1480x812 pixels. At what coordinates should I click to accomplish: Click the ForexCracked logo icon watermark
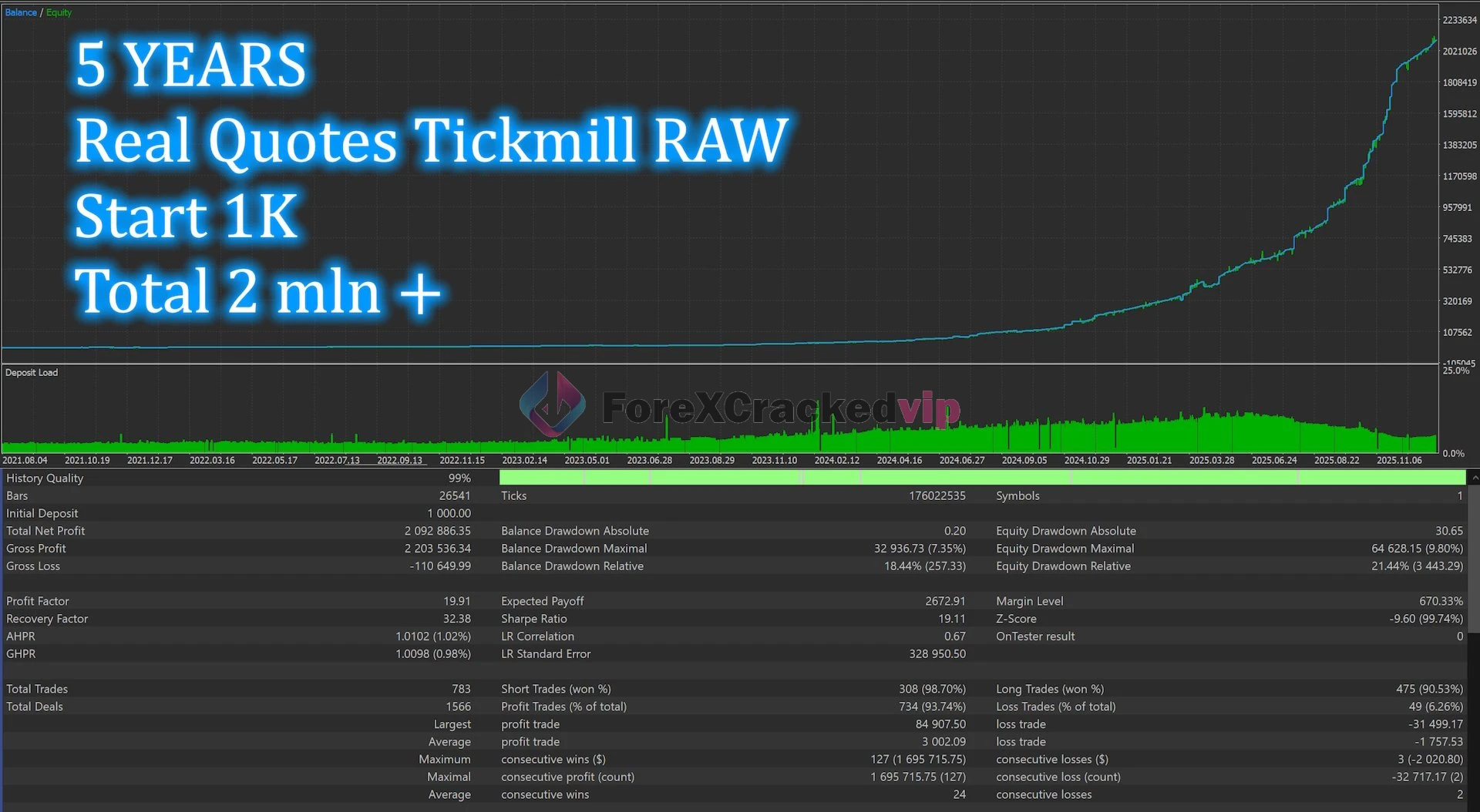(552, 404)
